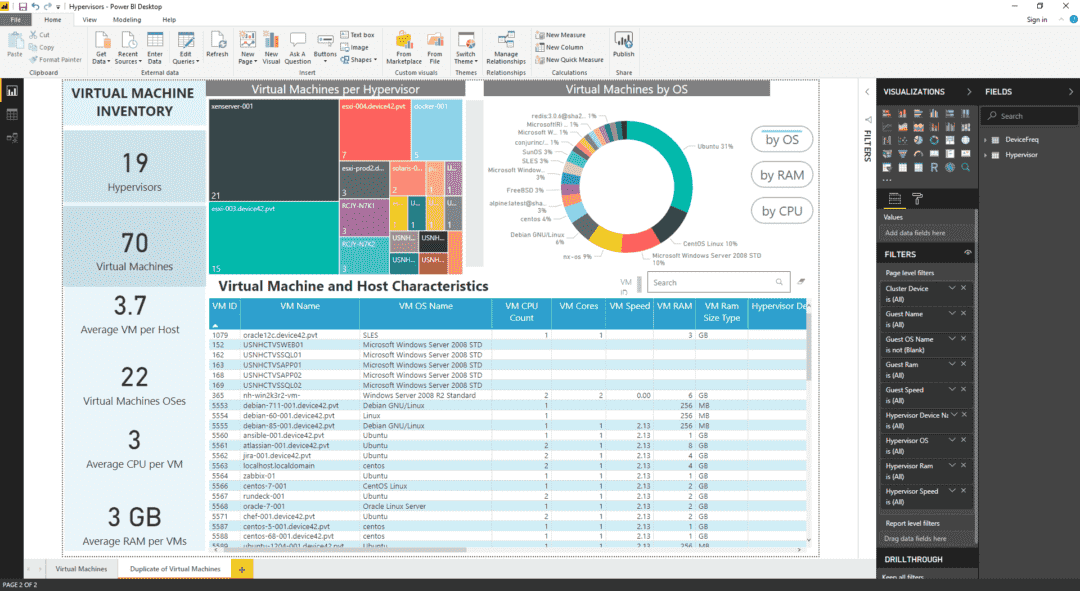The image size is (1080, 591).
Task: Open Manage Relationships
Action: point(505,46)
